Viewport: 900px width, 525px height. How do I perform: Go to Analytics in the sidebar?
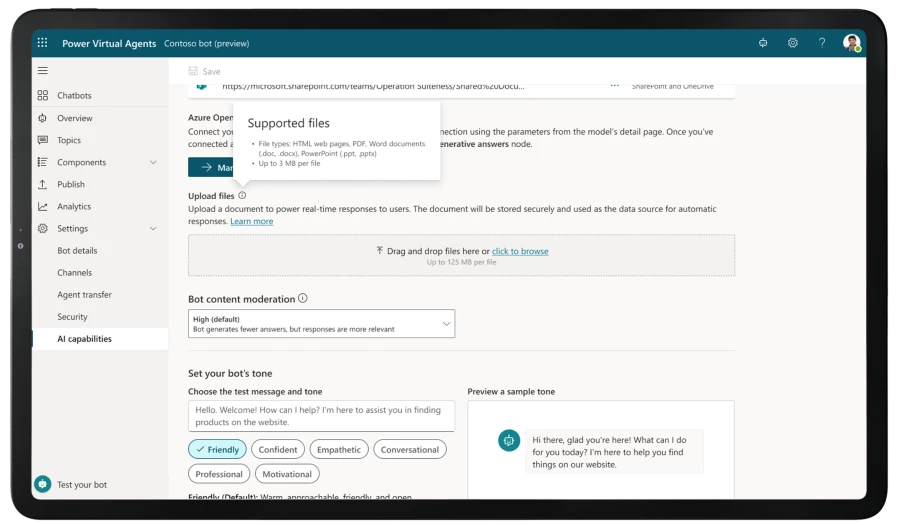[74, 207]
